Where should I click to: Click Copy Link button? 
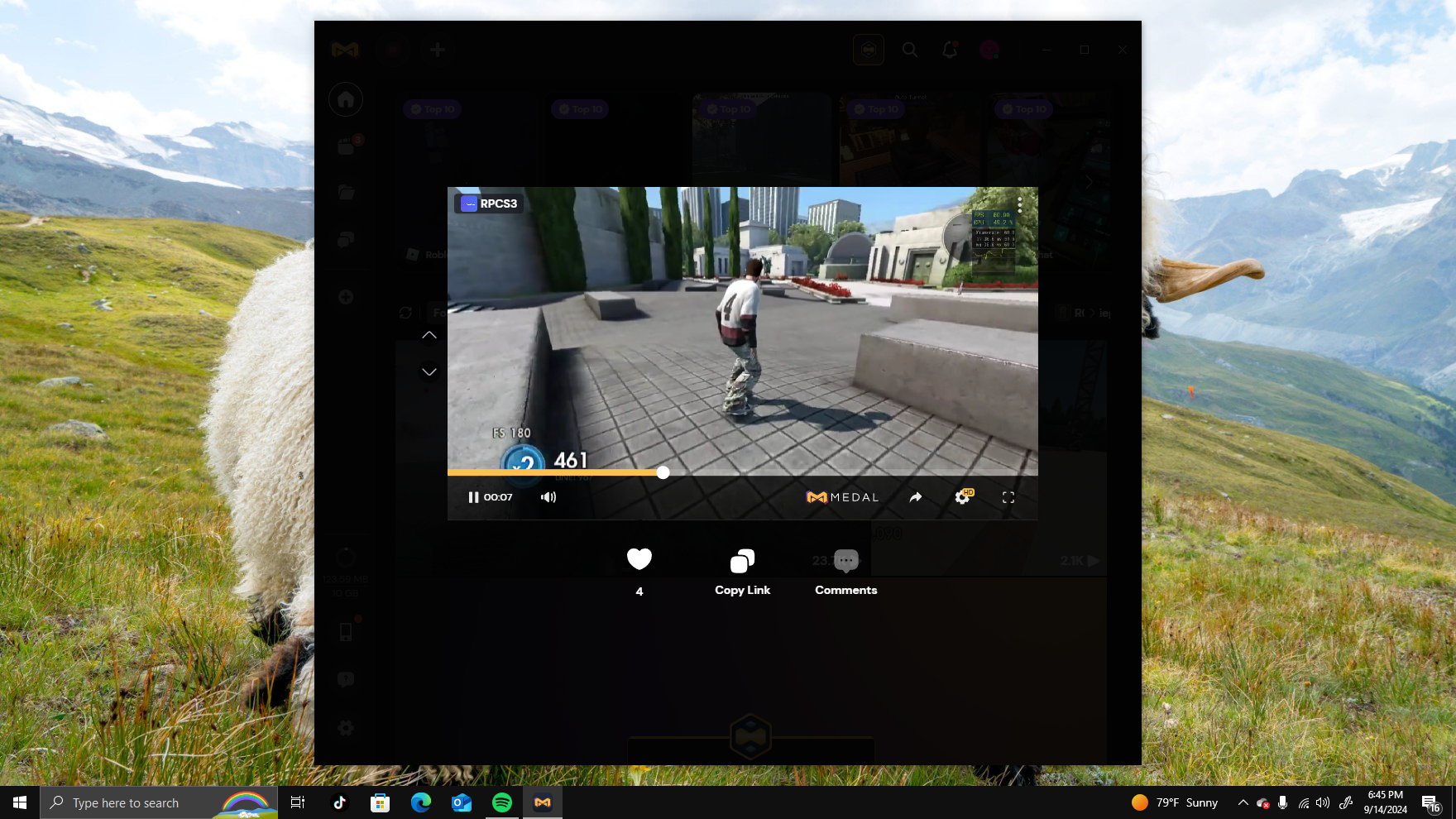[742, 572]
